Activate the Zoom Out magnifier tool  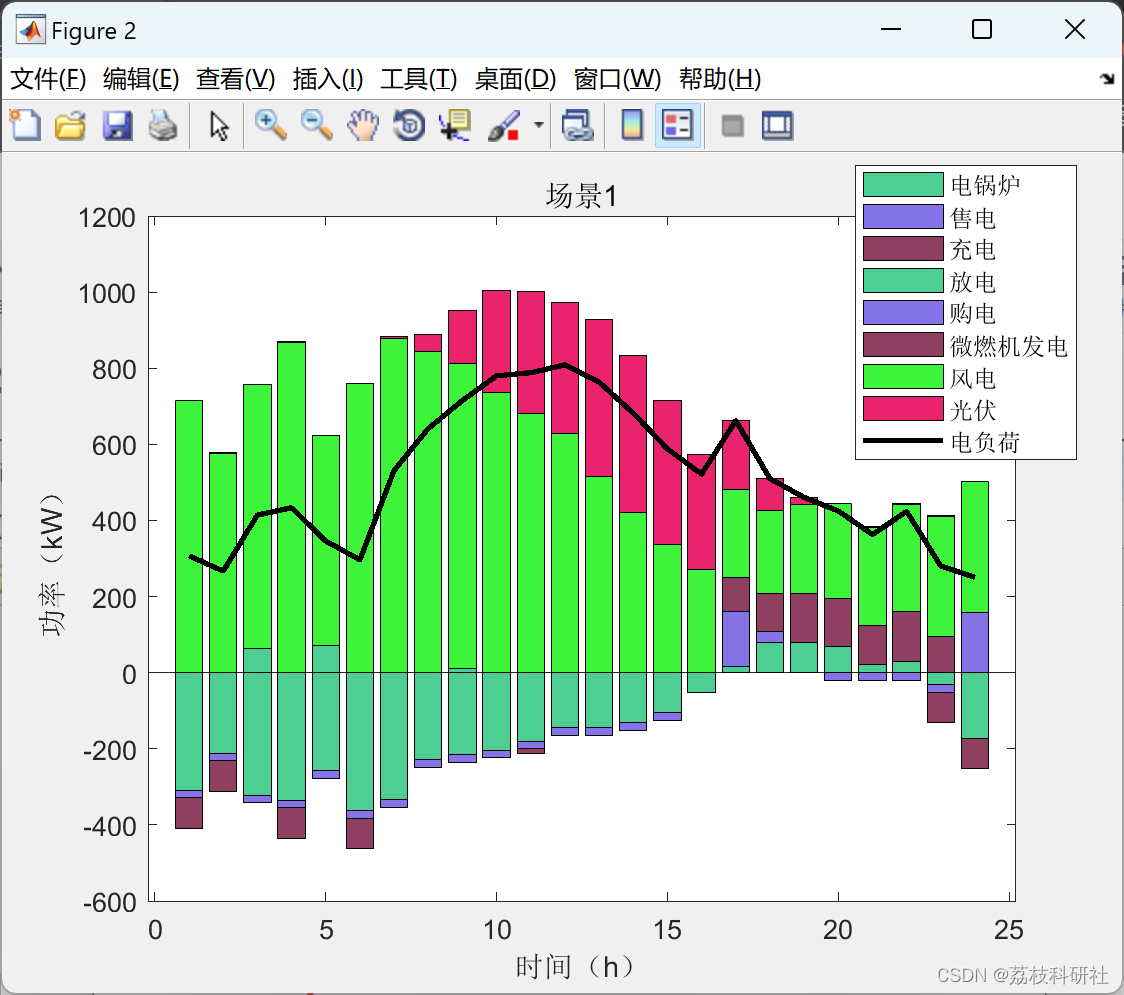click(316, 125)
